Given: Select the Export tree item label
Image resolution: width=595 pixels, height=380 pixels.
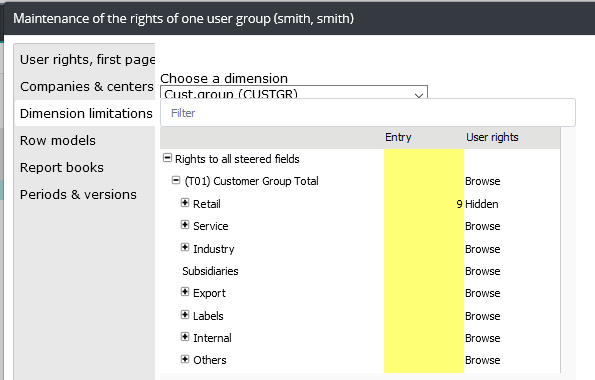Looking at the screenshot, I should click(x=209, y=293).
